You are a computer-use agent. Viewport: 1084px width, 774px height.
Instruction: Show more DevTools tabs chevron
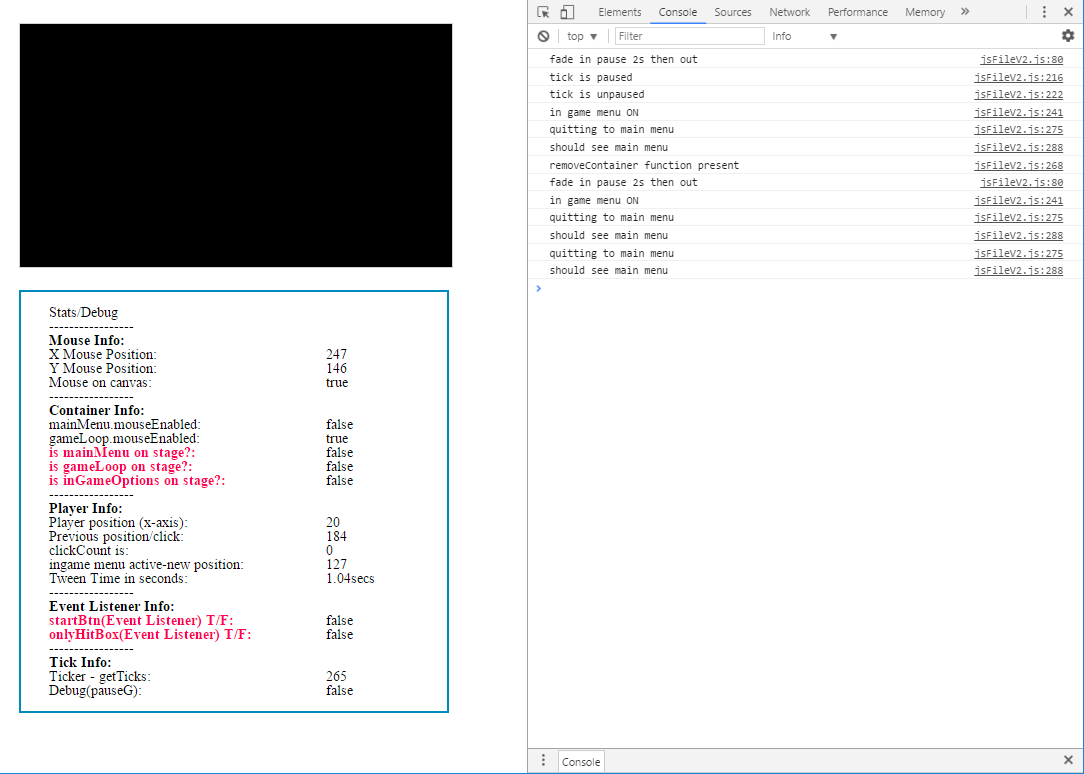point(965,12)
